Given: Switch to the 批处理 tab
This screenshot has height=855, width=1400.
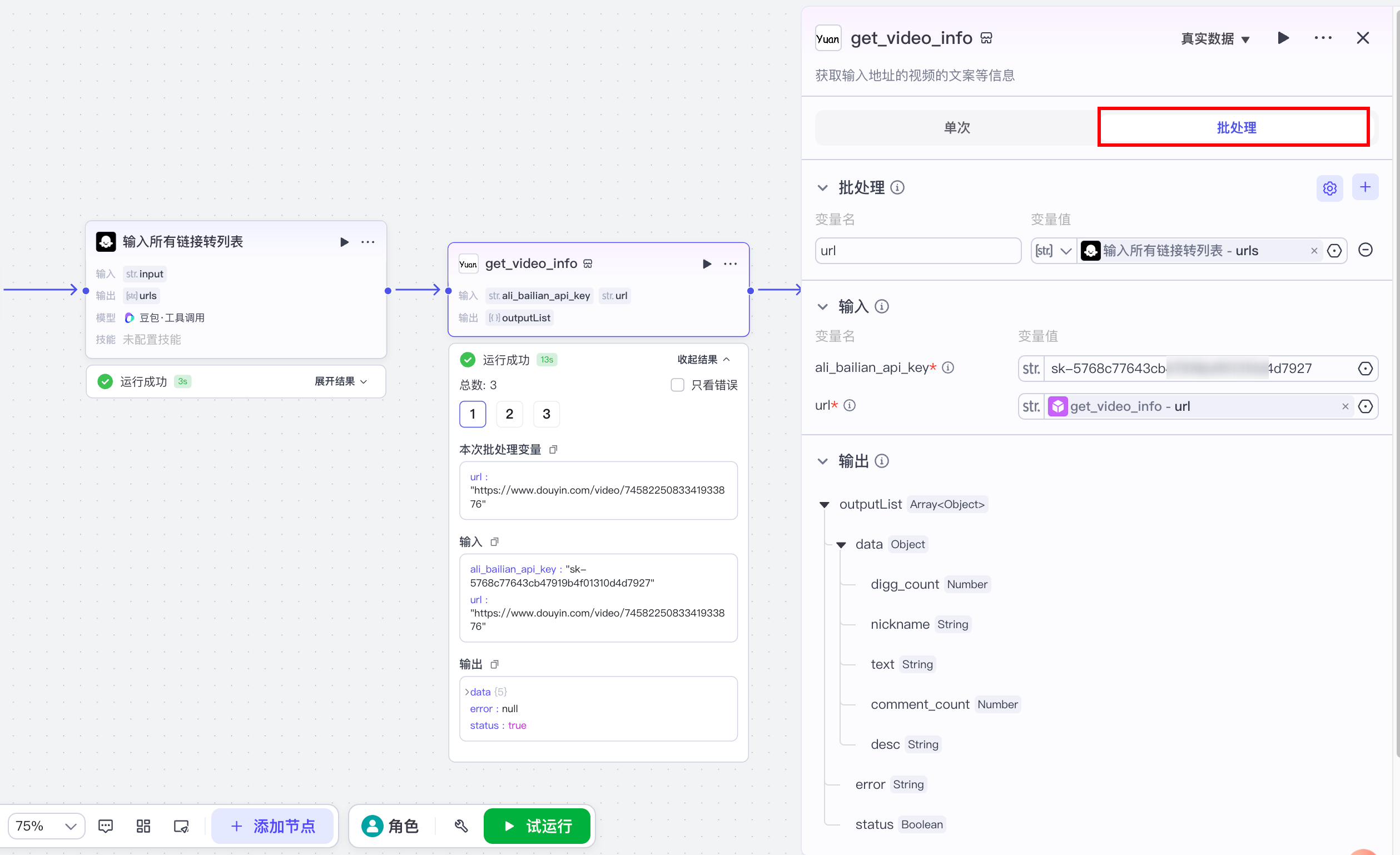Looking at the screenshot, I should 1235,127.
